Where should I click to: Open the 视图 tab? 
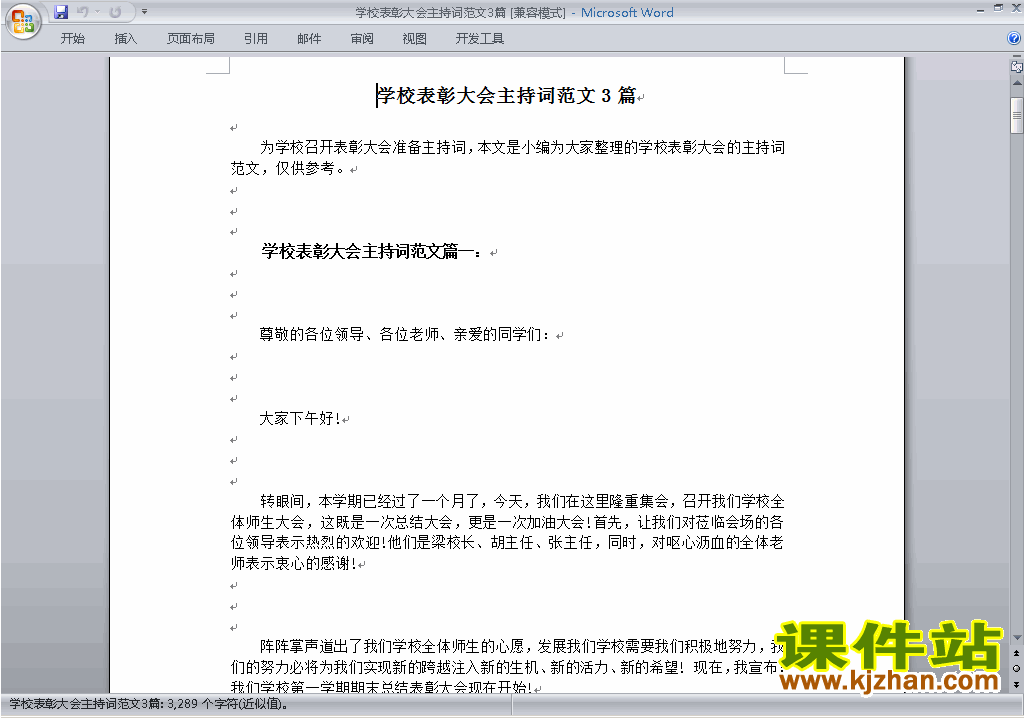(415, 39)
